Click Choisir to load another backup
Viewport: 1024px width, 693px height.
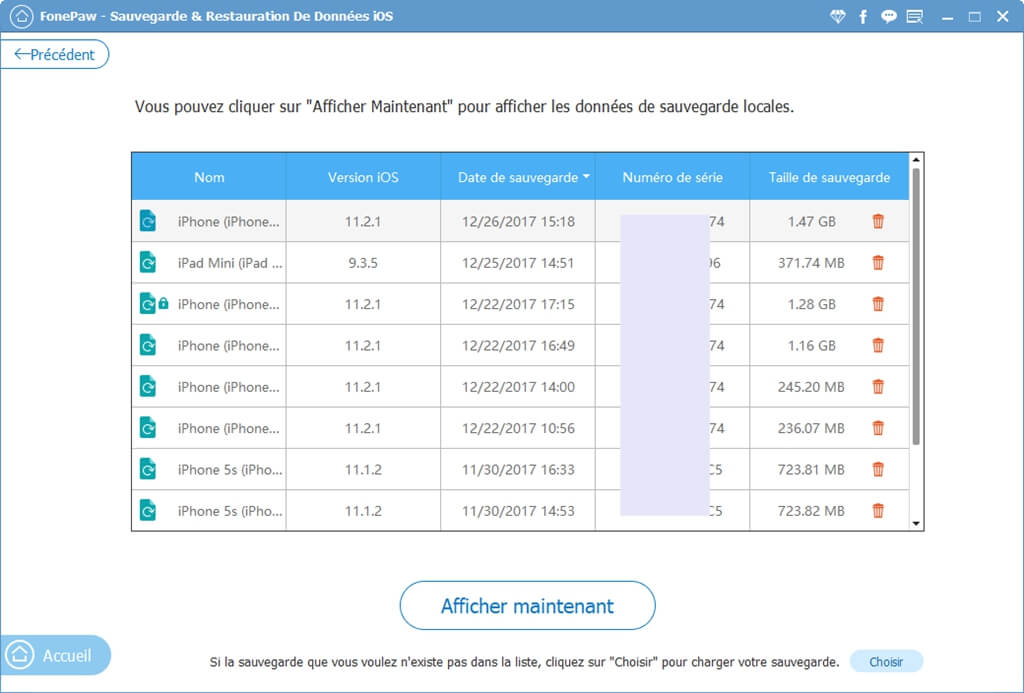tap(886, 662)
